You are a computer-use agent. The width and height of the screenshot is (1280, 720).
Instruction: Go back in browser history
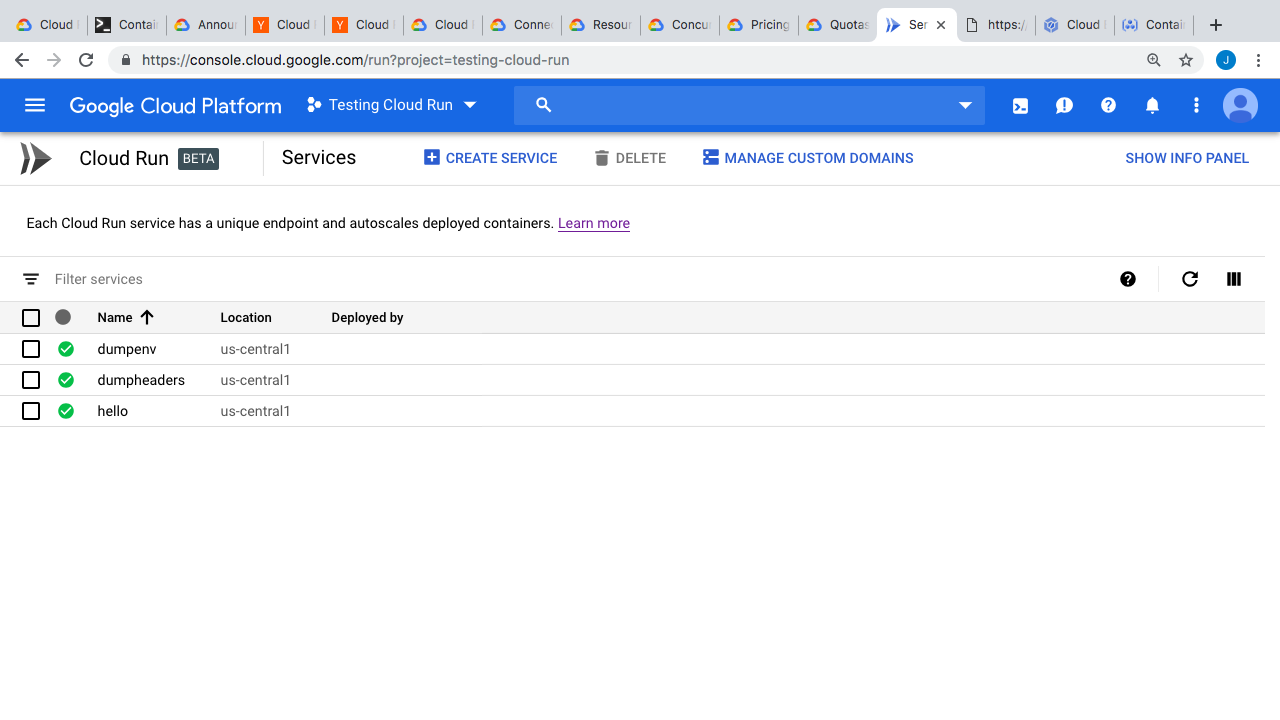(x=22, y=60)
